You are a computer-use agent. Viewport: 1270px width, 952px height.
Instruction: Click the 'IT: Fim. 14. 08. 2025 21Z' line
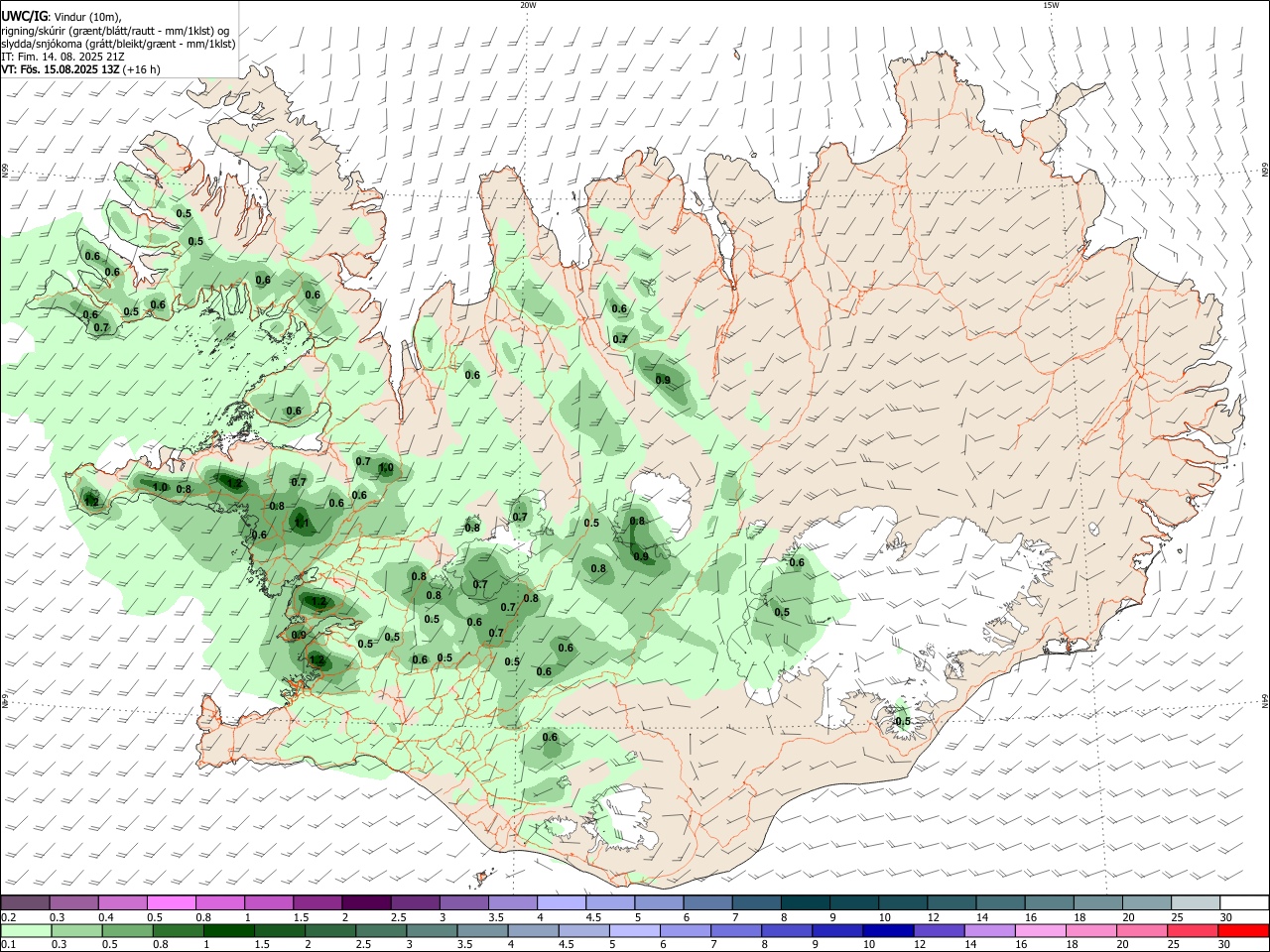point(63,57)
